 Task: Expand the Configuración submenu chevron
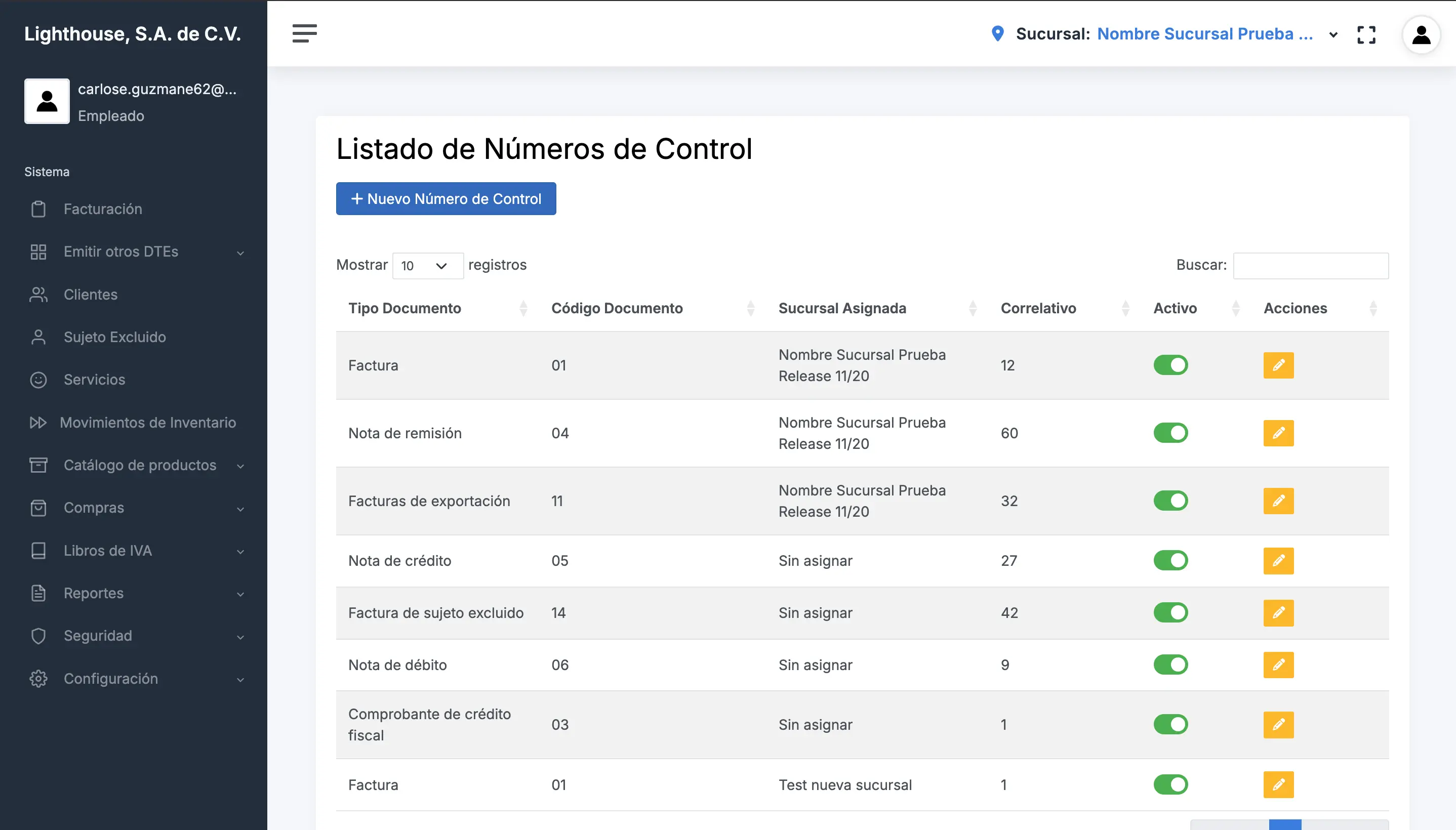pos(240,680)
